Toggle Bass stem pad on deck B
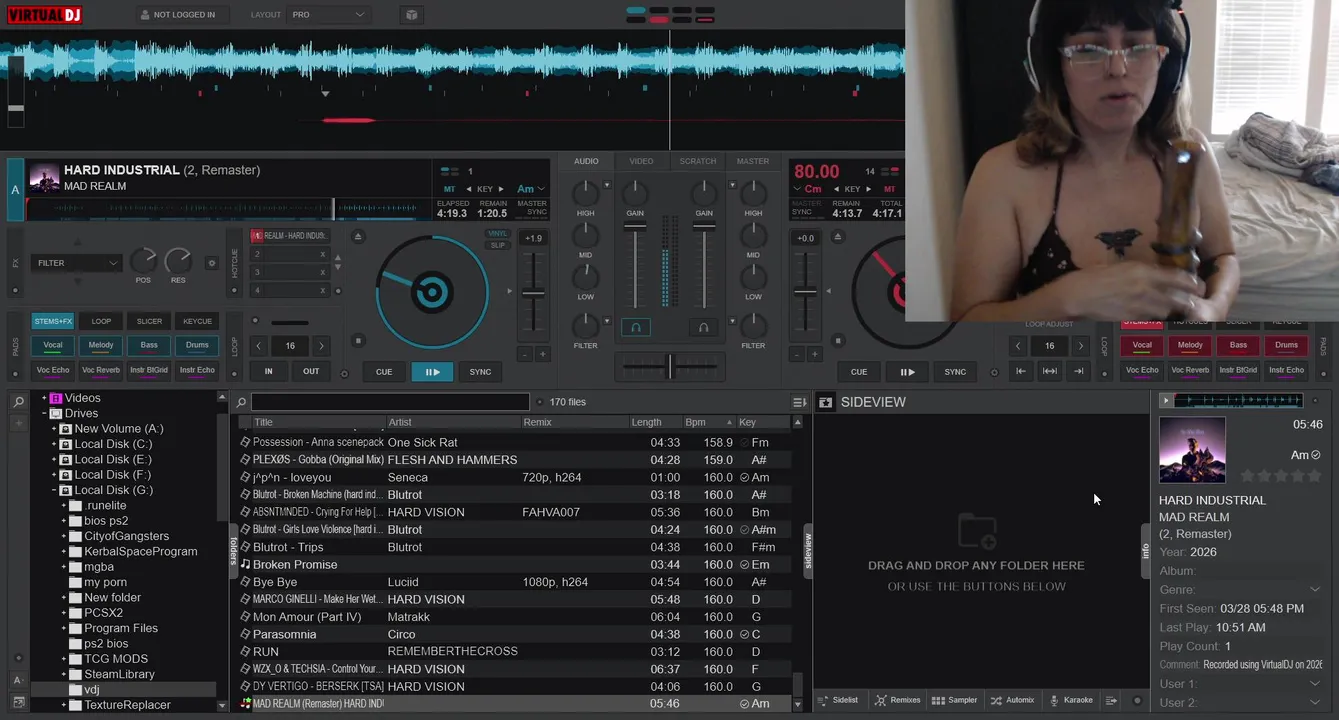Viewport: 1339px width, 720px height. (x=1238, y=345)
